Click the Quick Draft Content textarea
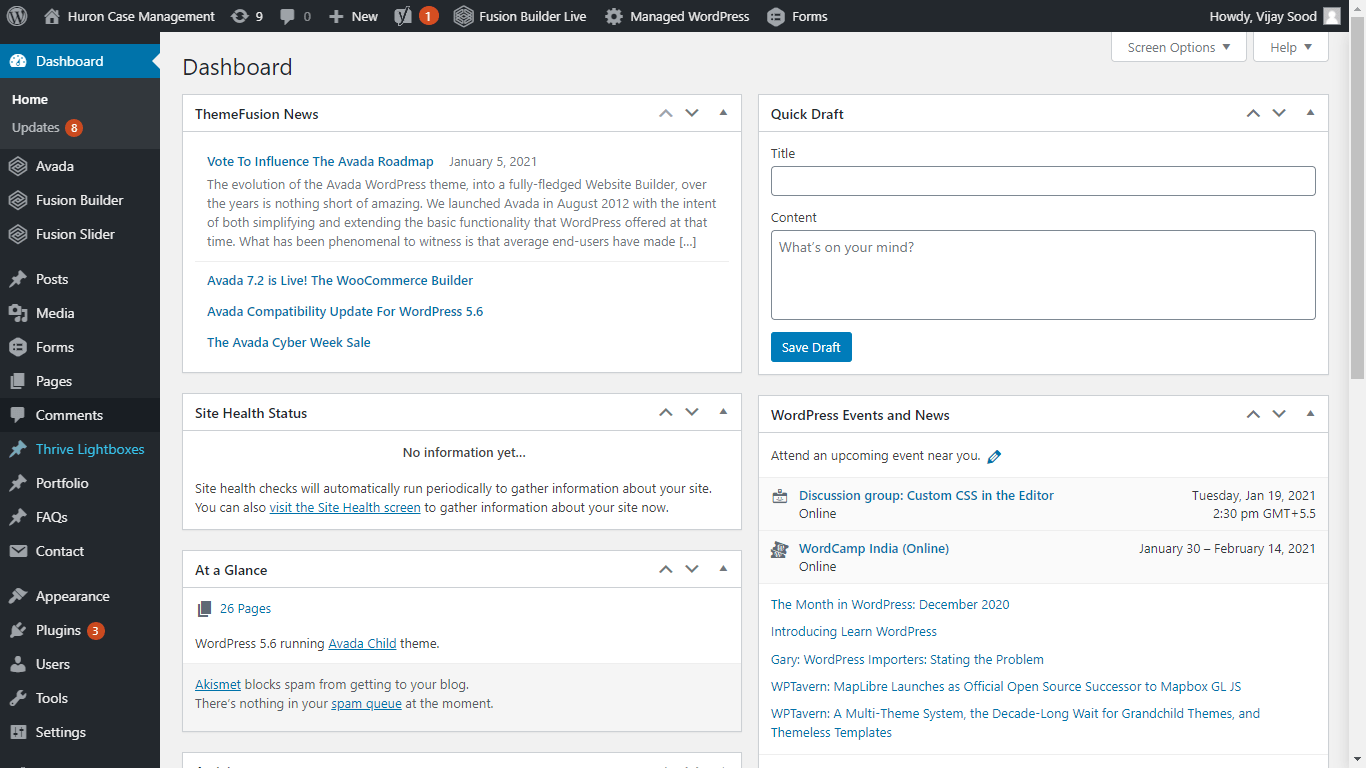 (1043, 275)
